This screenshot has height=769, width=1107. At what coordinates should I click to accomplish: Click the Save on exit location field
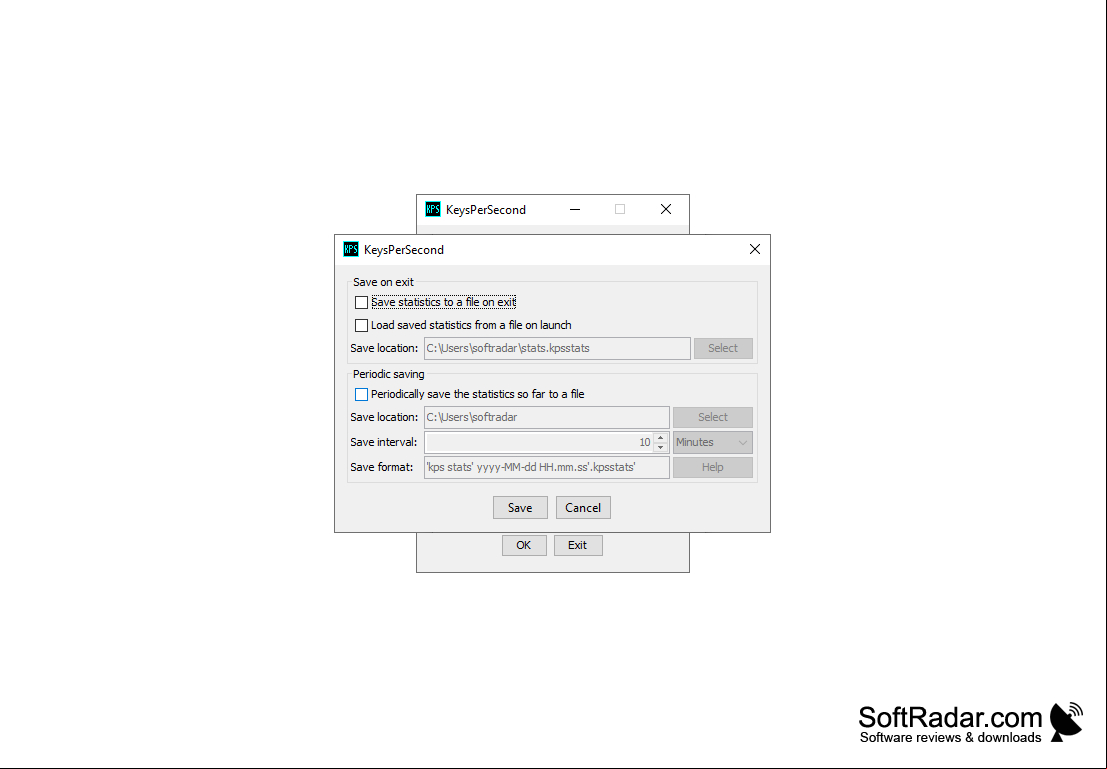click(557, 348)
